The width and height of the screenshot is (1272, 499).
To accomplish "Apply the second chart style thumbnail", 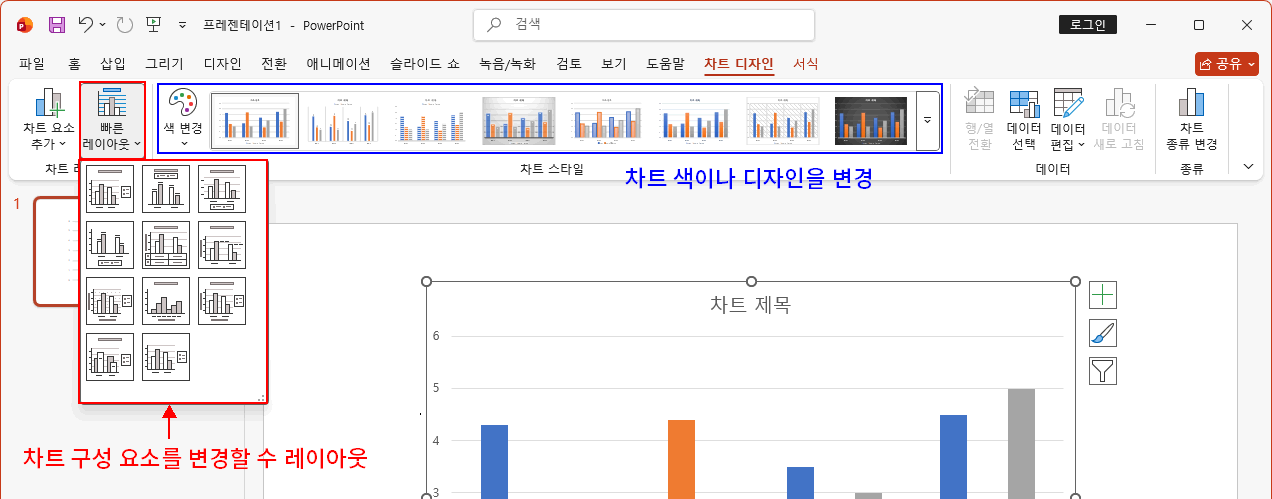I will (x=343, y=121).
